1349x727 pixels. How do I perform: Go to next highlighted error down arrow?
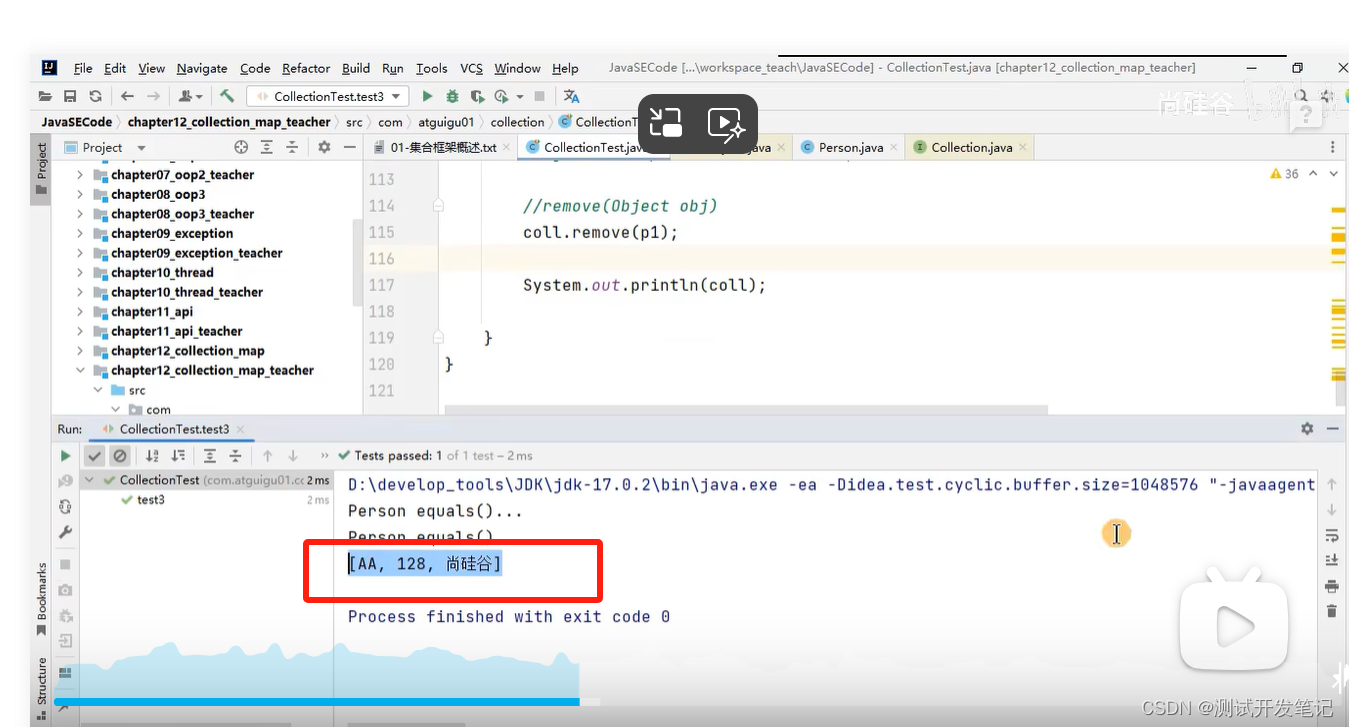coord(1334,174)
